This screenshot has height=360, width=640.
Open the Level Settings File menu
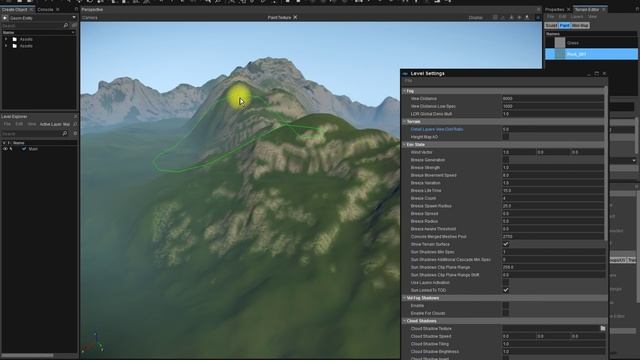coord(409,81)
